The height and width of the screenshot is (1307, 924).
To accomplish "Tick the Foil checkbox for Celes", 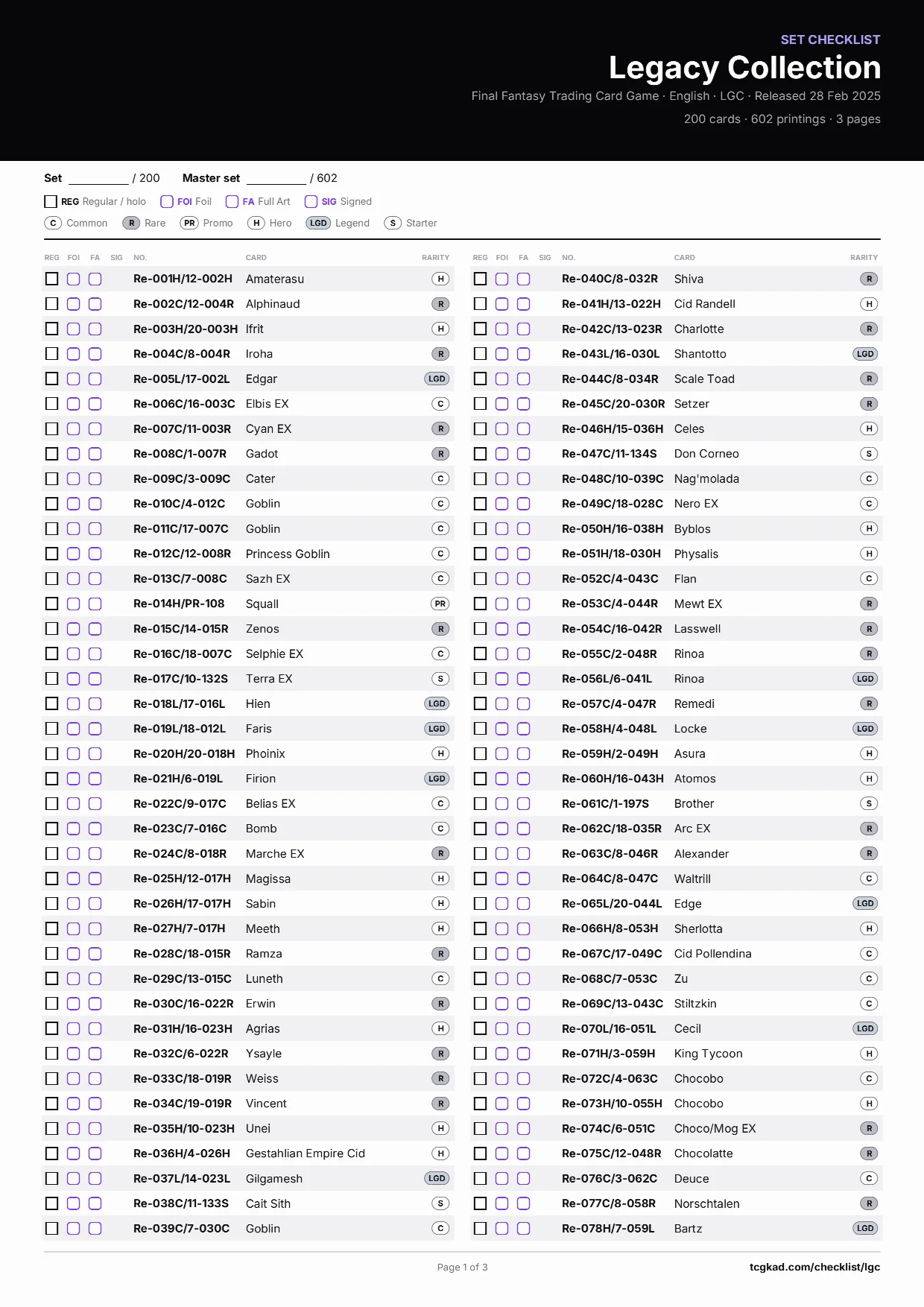I will tap(501, 428).
